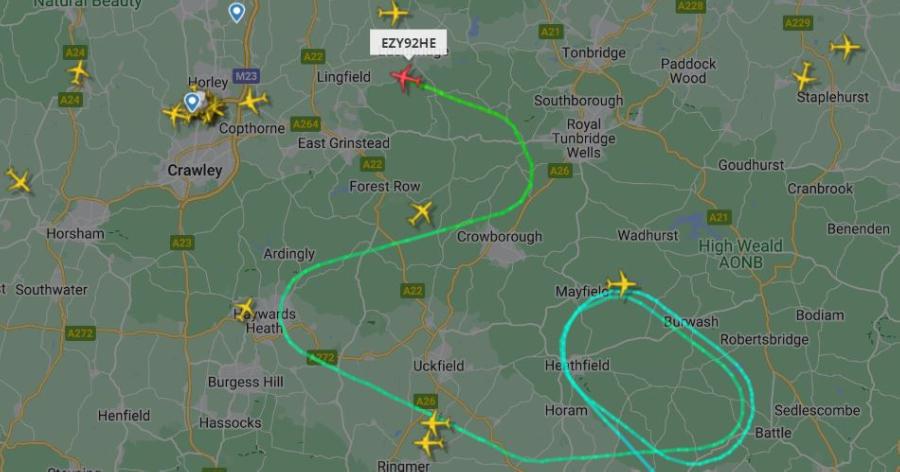Screen dimensions: 900x472
Task: Click the blue location pin above M23
Action: pyautogui.click(x=236, y=12)
